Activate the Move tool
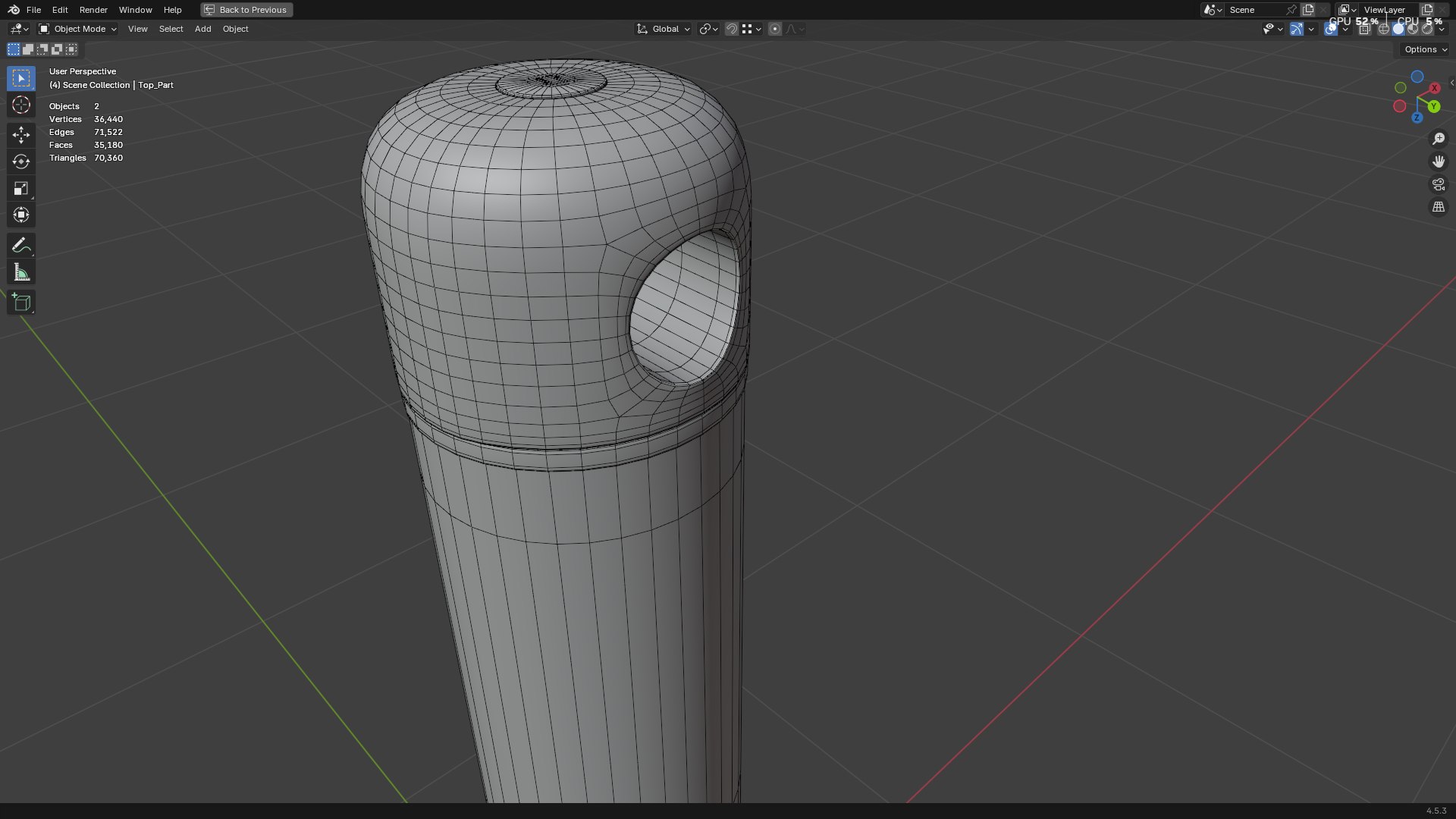 (x=21, y=135)
